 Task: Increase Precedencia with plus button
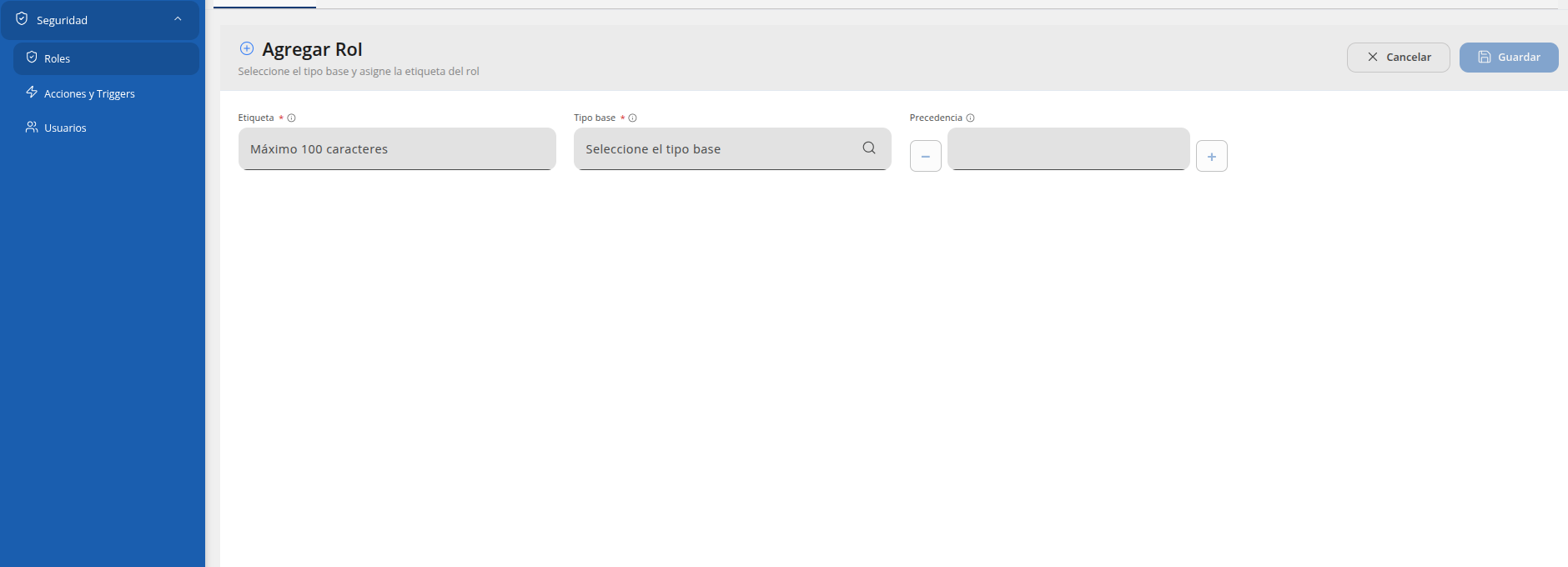point(1212,156)
